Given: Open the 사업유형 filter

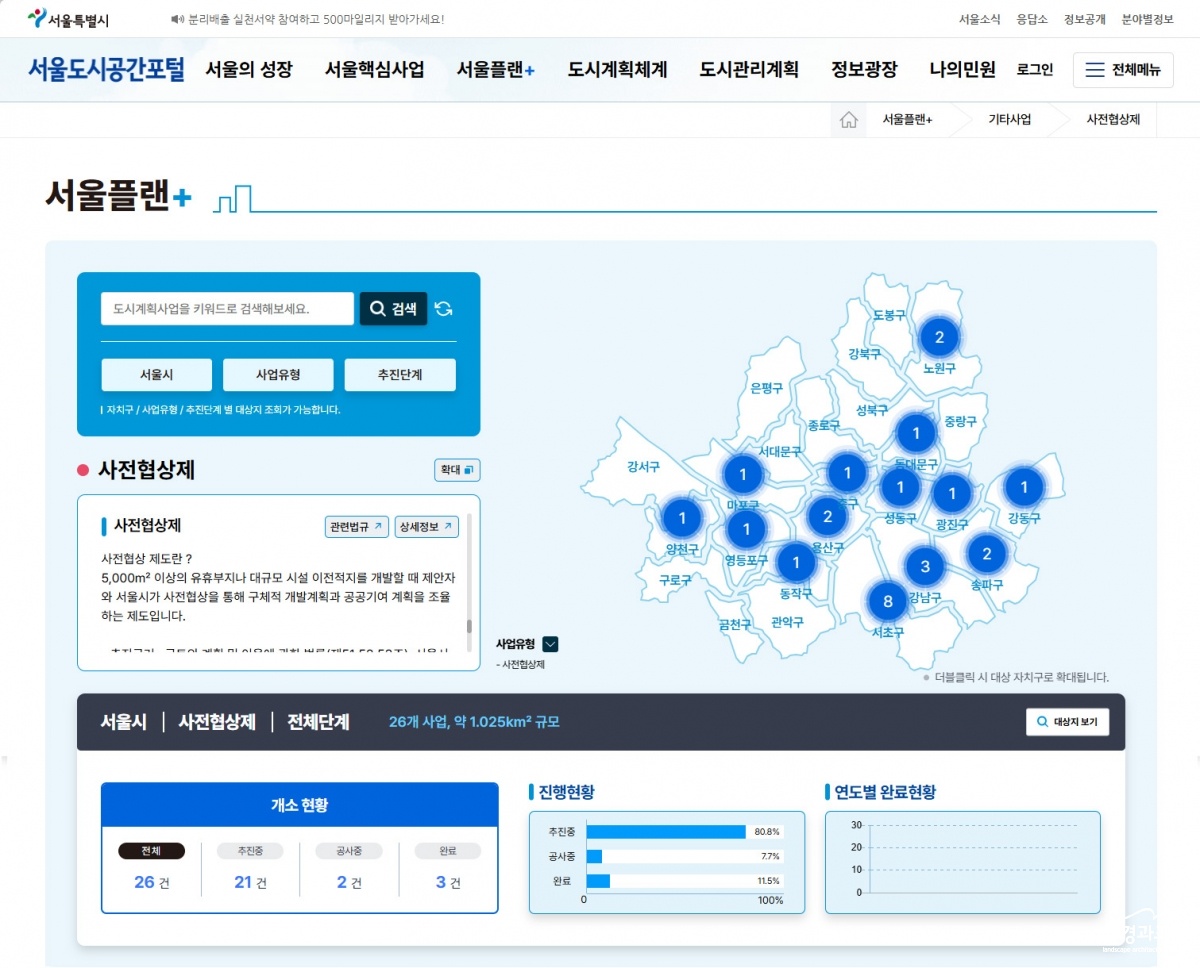Looking at the screenshot, I should [x=278, y=375].
